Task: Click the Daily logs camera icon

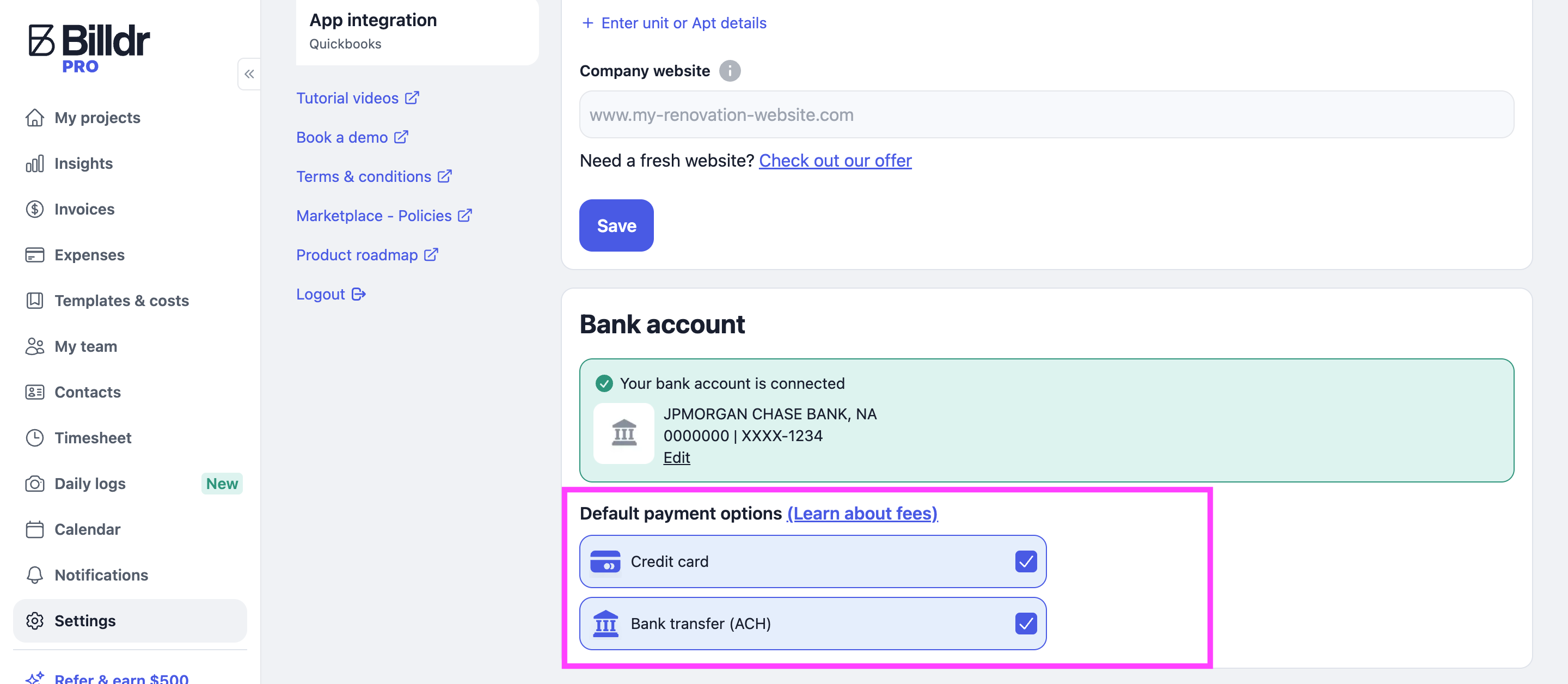Action: (35, 484)
